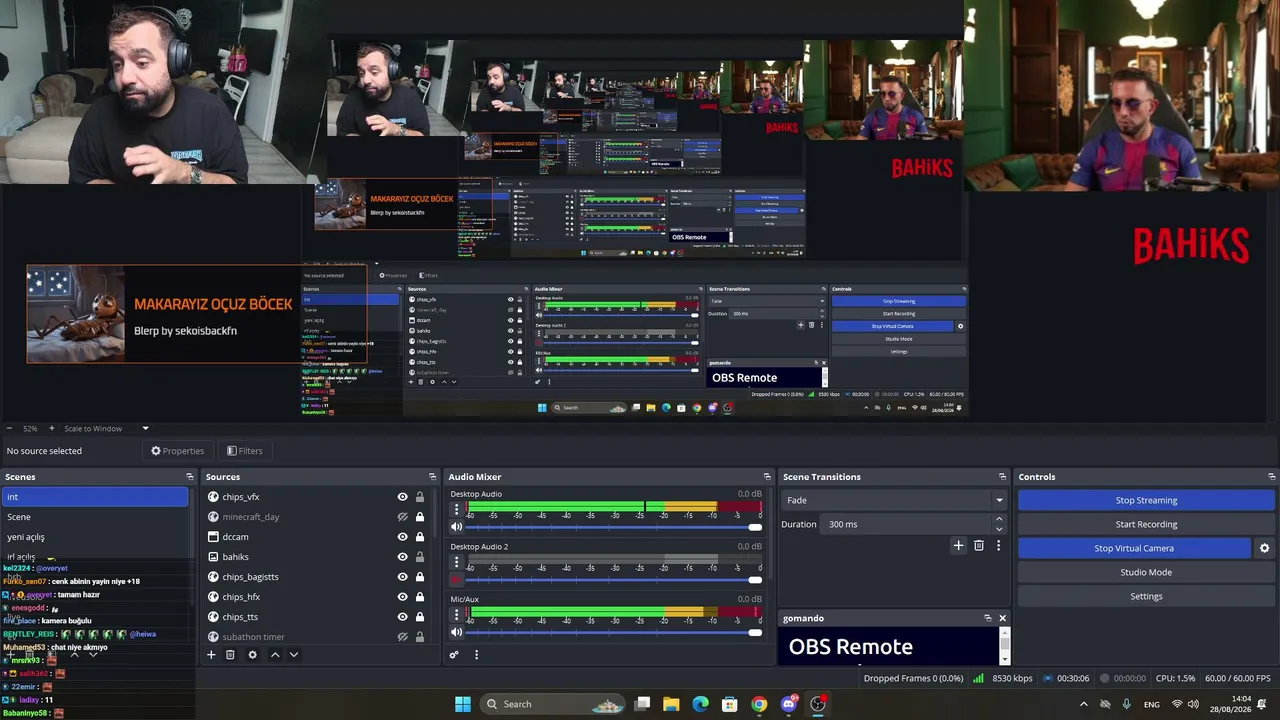Mute the Mic/Aux channel
The width and height of the screenshot is (1280, 720).
coord(457,632)
